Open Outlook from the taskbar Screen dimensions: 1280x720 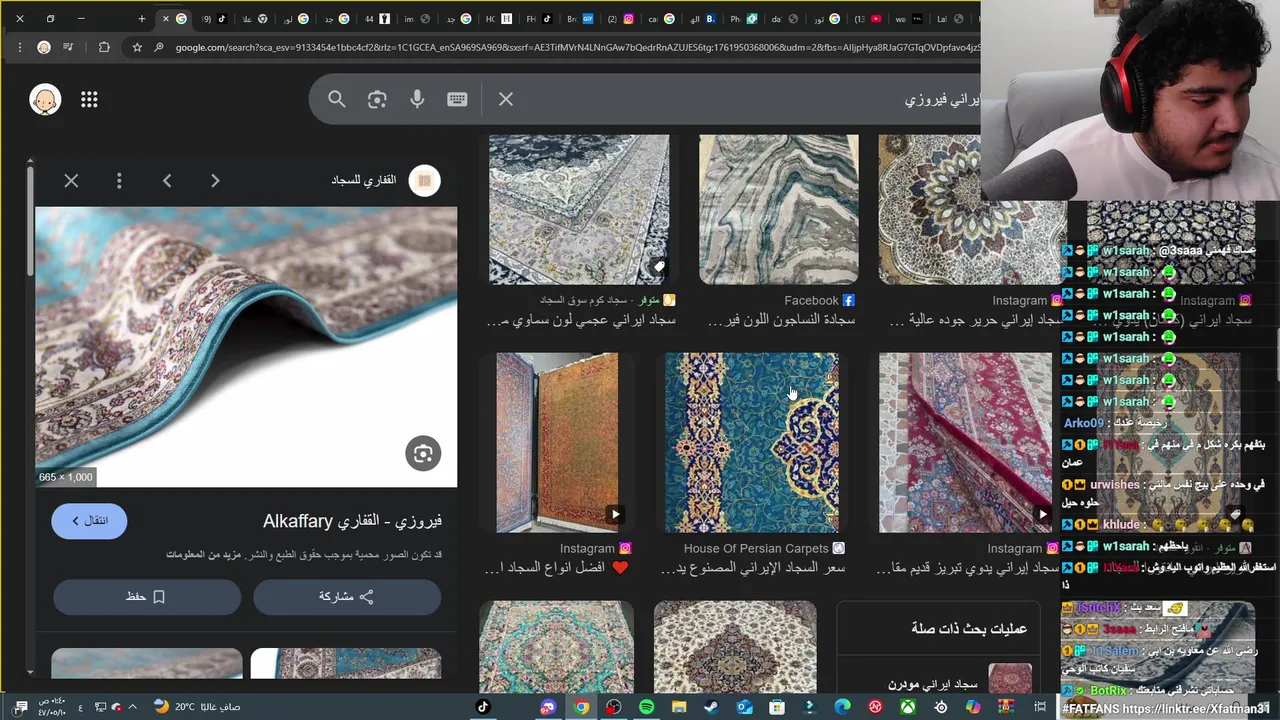point(744,707)
